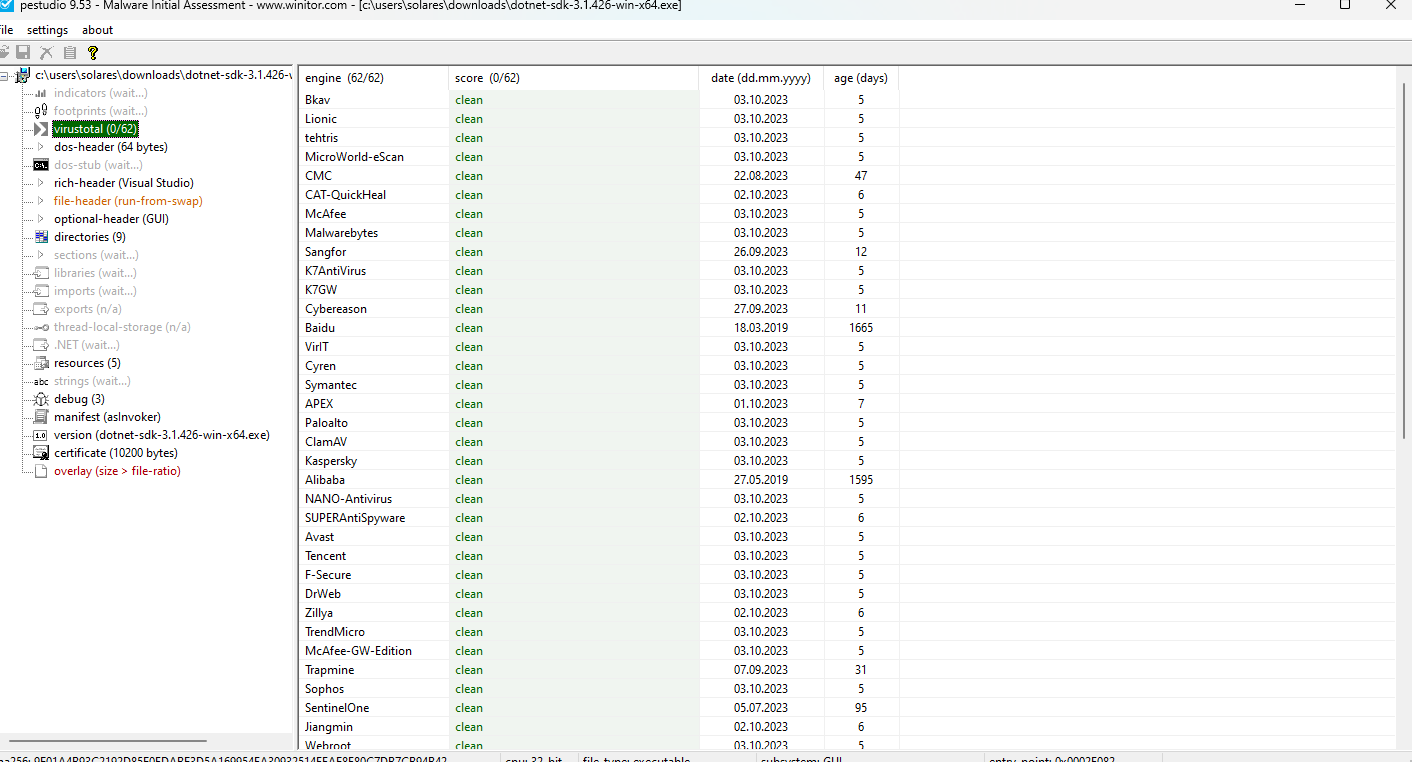Select the Cybereason engine name
Image resolution: width=1412 pixels, height=762 pixels.
pos(335,309)
